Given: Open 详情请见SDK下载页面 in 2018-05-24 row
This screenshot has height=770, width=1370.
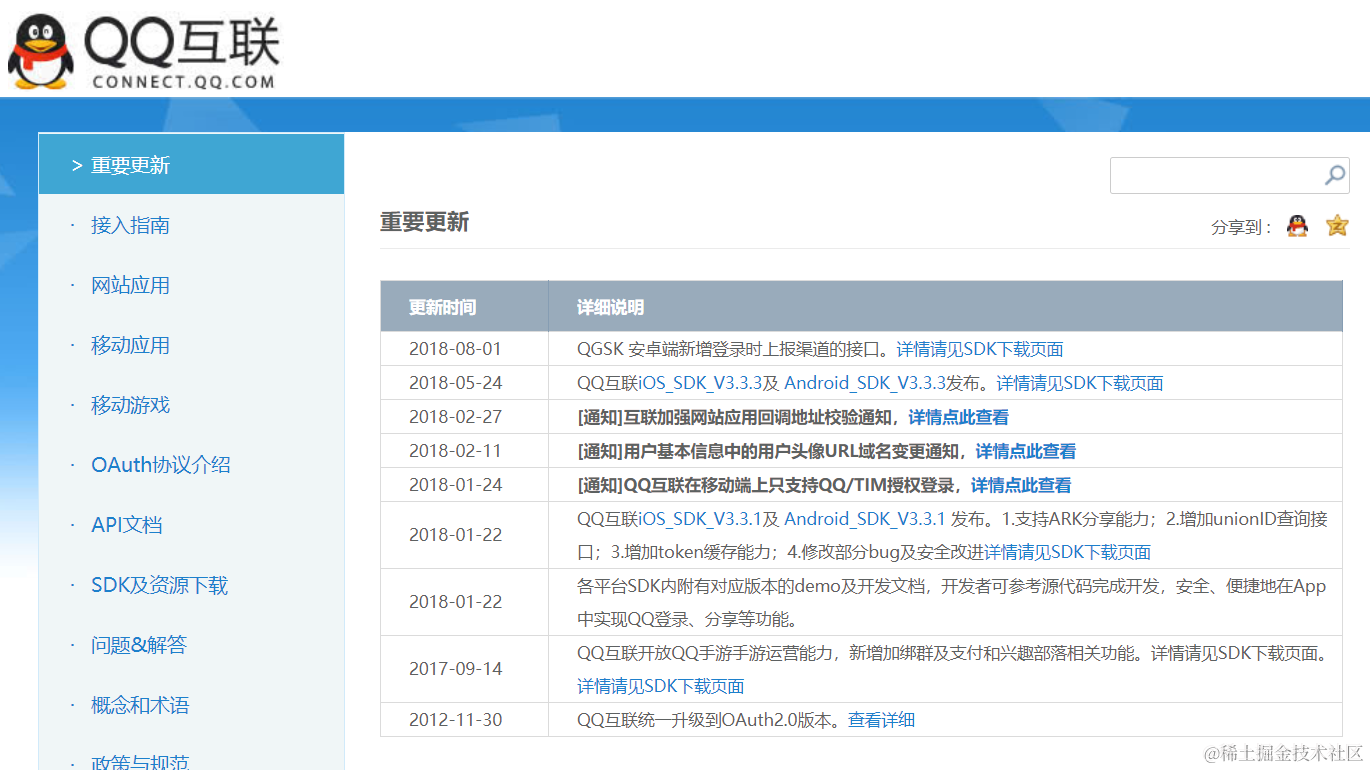Looking at the screenshot, I should pyautogui.click(x=1080, y=383).
